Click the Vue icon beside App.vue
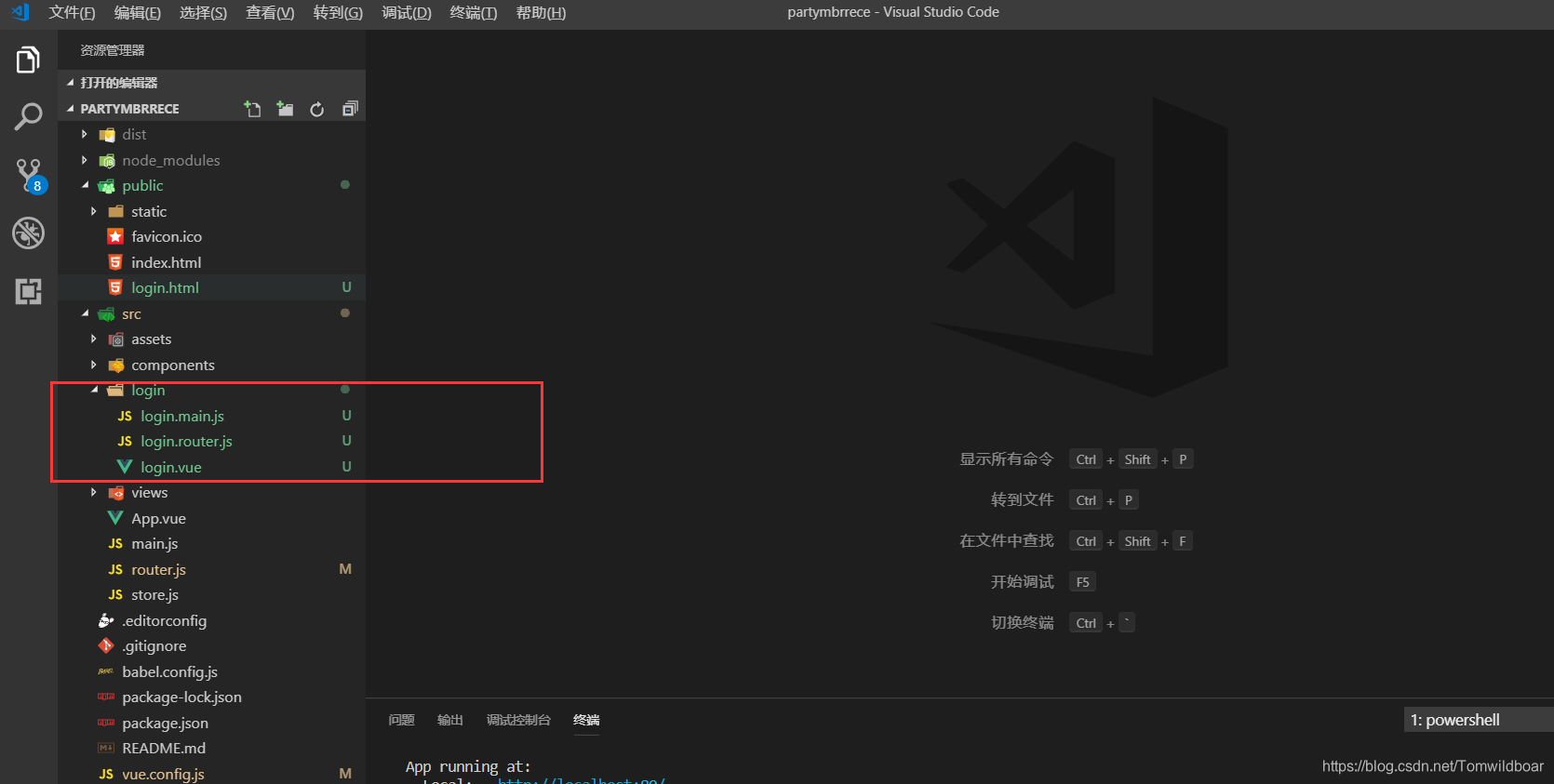 click(x=115, y=518)
